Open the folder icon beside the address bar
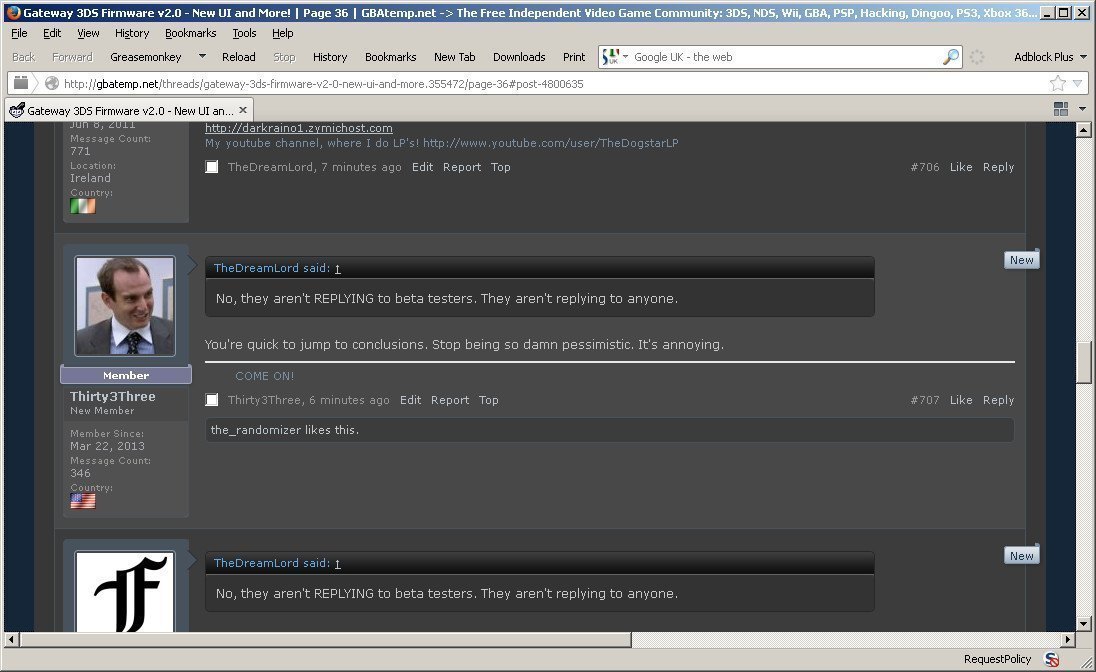The width and height of the screenshot is (1096, 672). coord(21,83)
